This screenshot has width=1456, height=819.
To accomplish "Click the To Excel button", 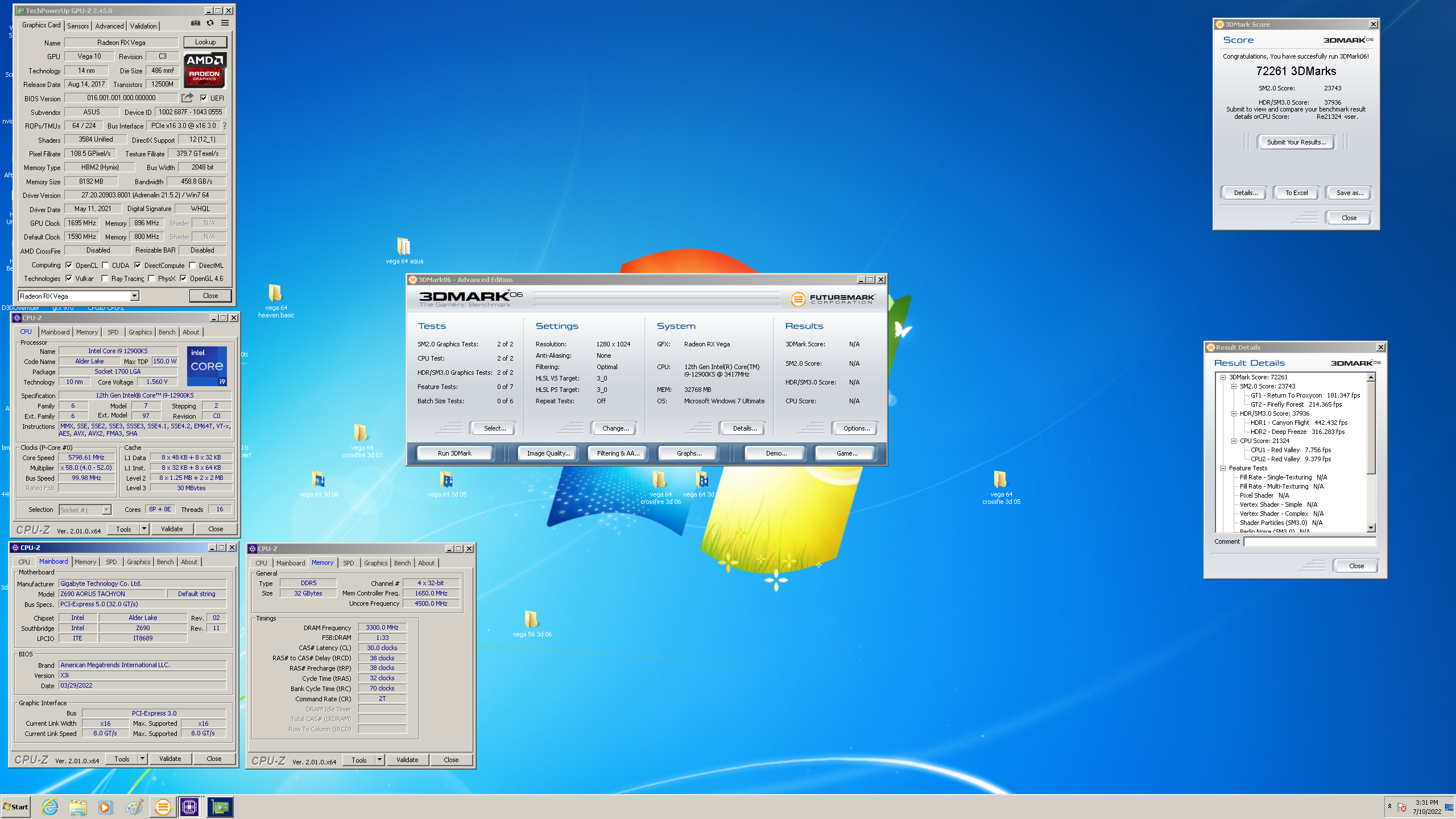I will click(x=1296, y=193).
